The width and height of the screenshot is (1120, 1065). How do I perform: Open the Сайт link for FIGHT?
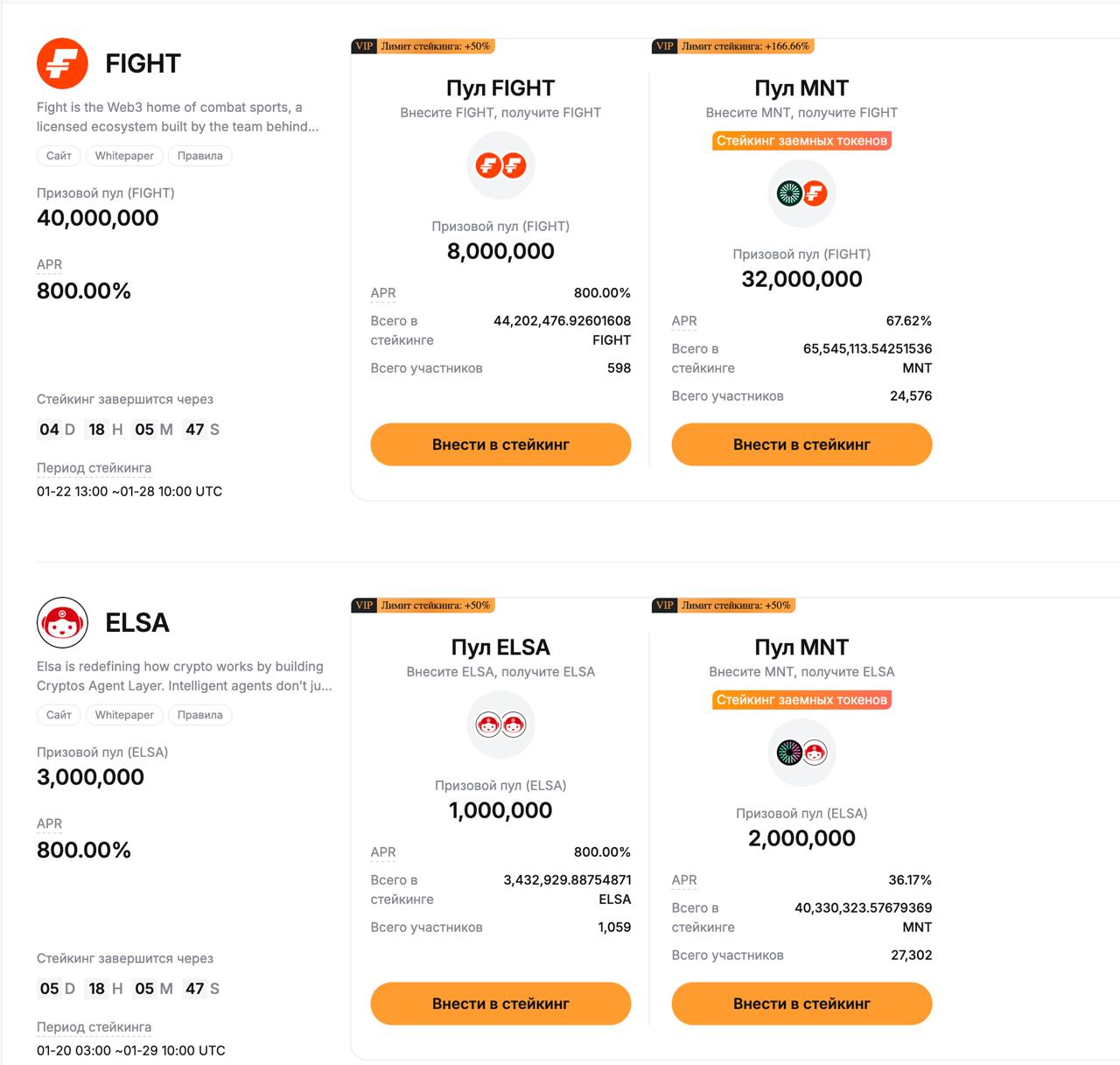pyautogui.click(x=58, y=155)
